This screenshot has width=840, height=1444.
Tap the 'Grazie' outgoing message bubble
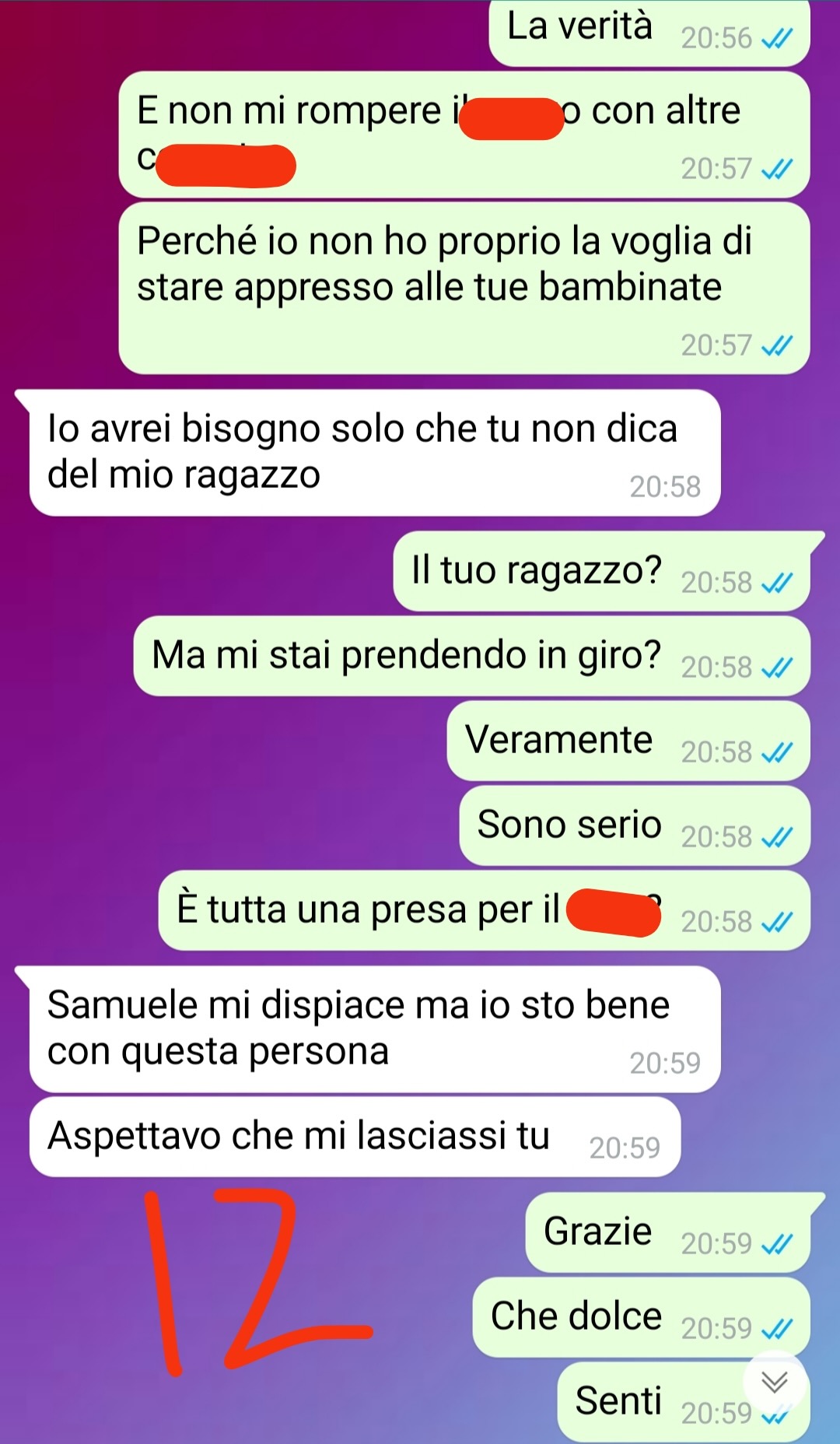tap(668, 1232)
